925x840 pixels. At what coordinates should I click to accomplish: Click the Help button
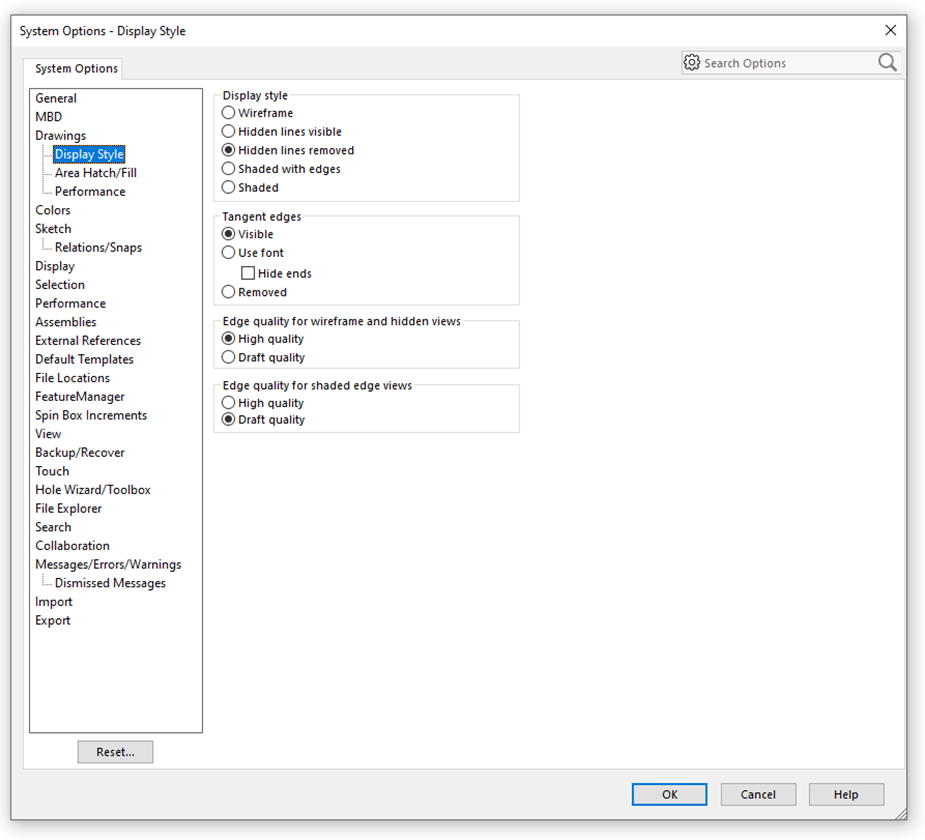[846, 794]
